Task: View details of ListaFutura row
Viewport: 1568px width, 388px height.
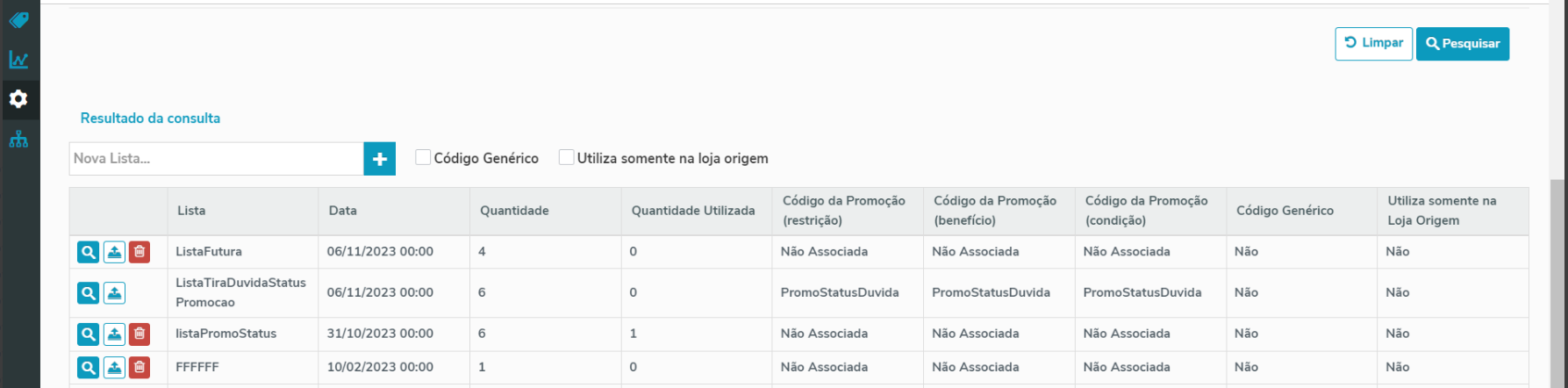Action: coord(88,252)
